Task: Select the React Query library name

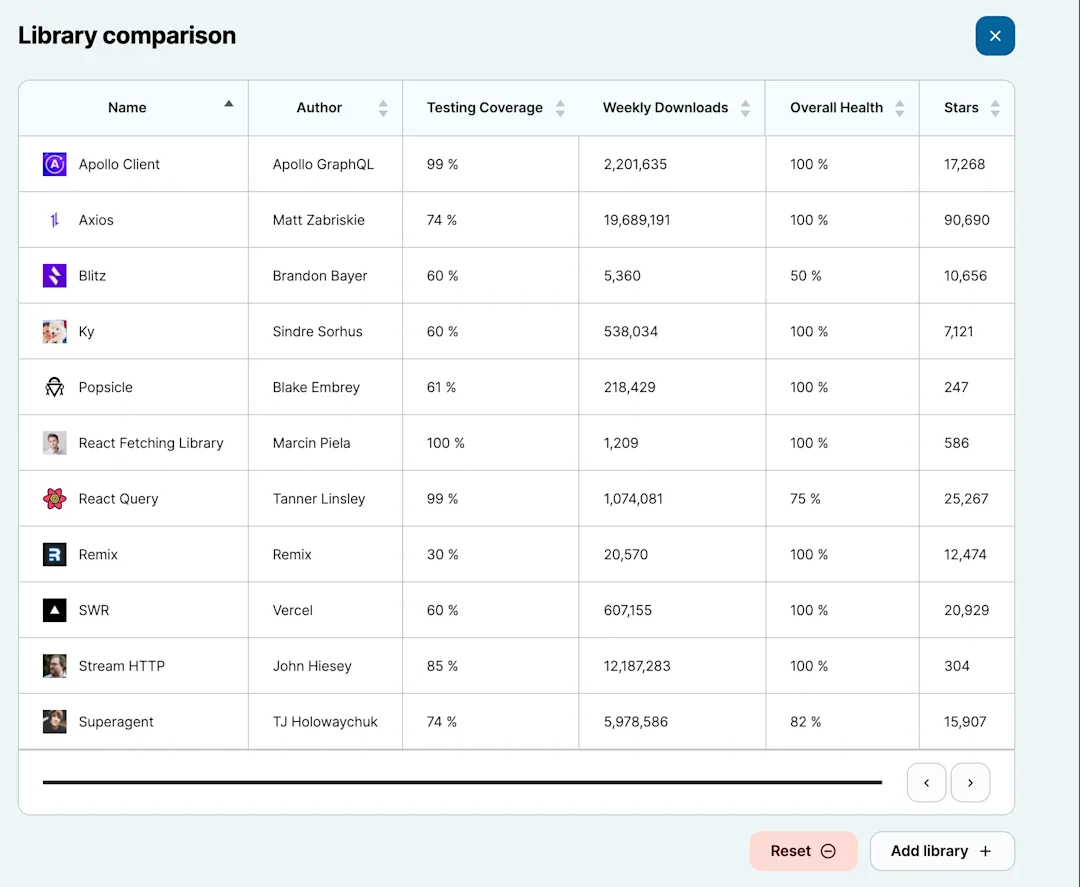Action: point(118,499)
